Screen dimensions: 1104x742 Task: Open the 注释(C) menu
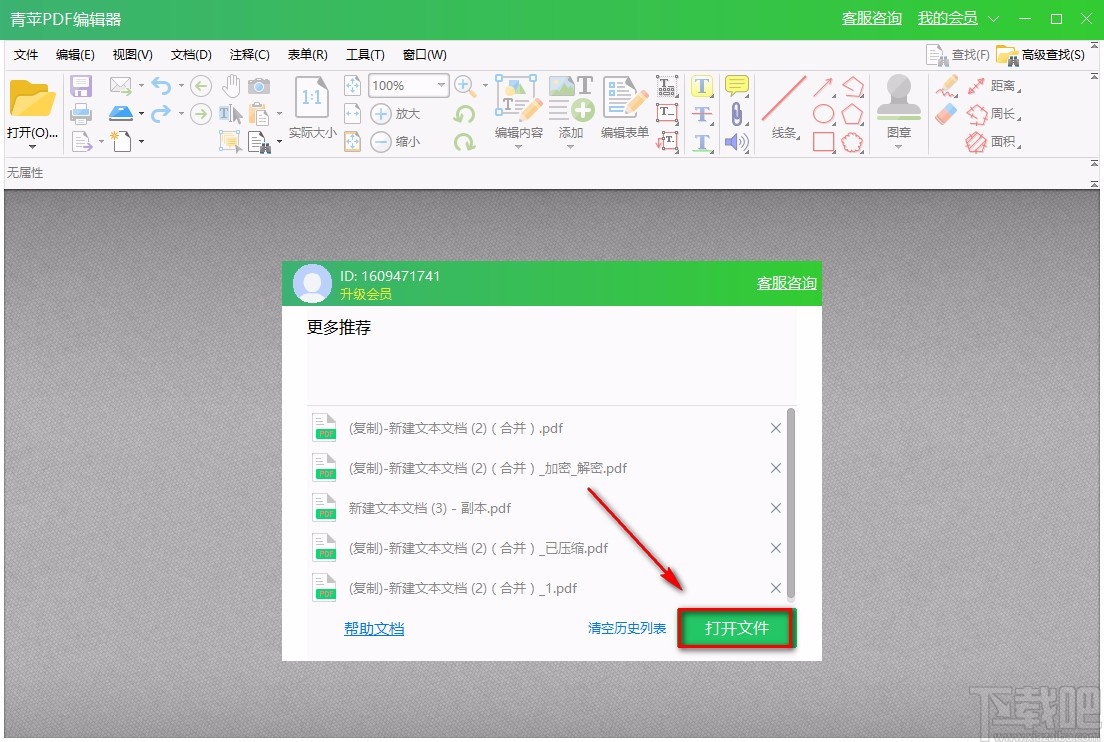point(248,55)
